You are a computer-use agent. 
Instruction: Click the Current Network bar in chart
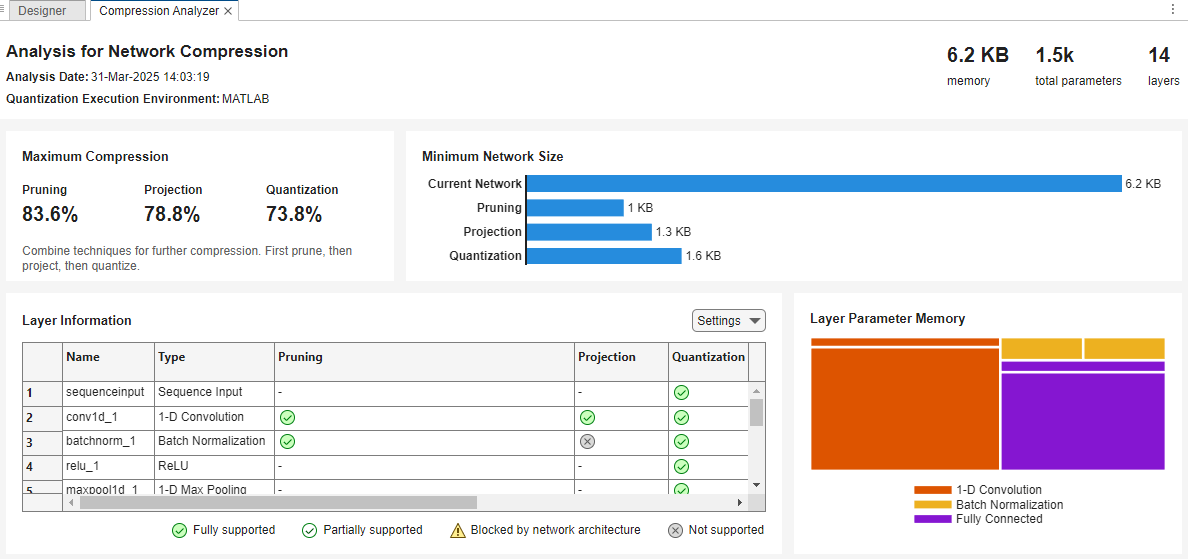point(823,184)
